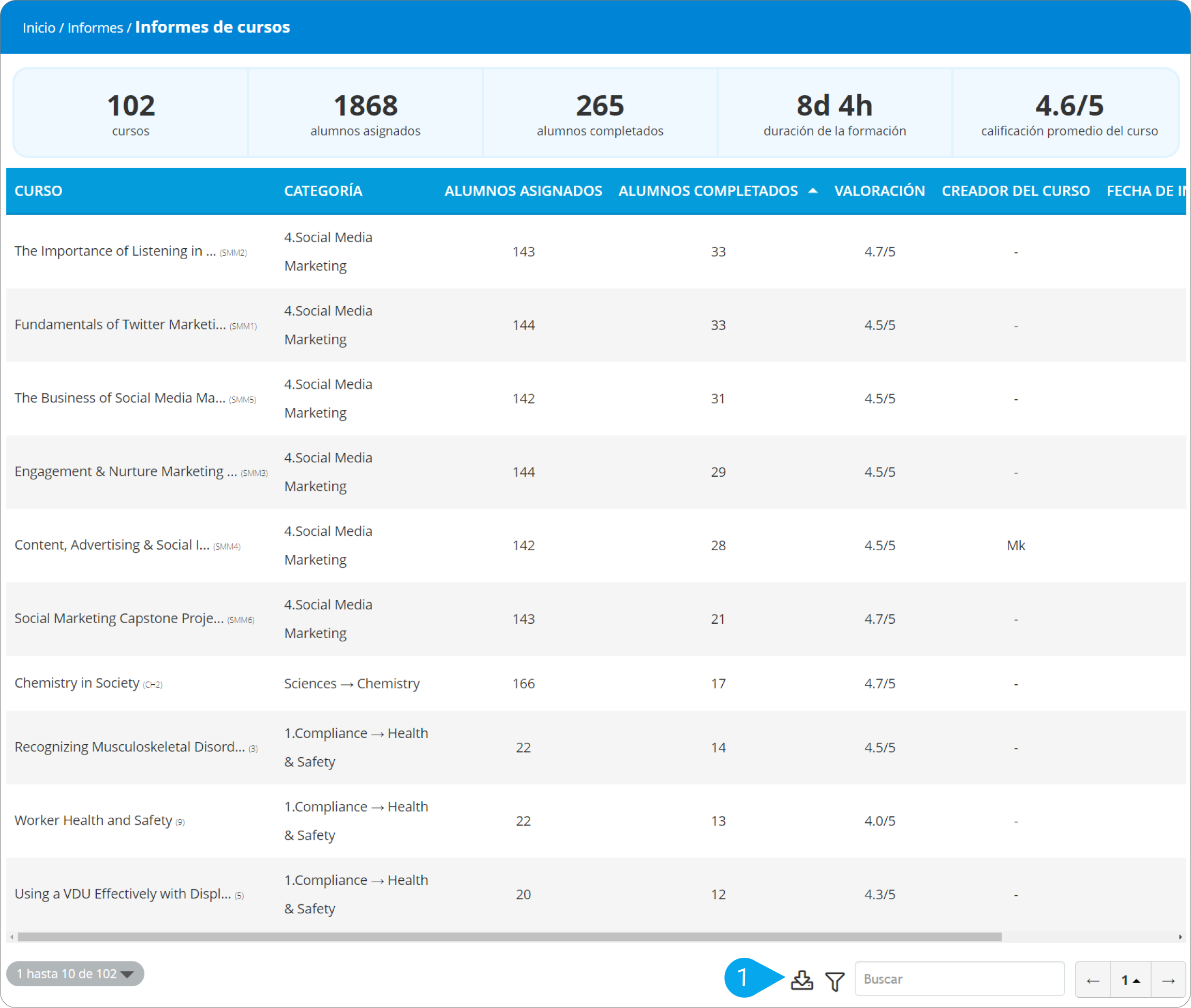
Task: Sort by CATEGORÍA column header
Action: 323,191
